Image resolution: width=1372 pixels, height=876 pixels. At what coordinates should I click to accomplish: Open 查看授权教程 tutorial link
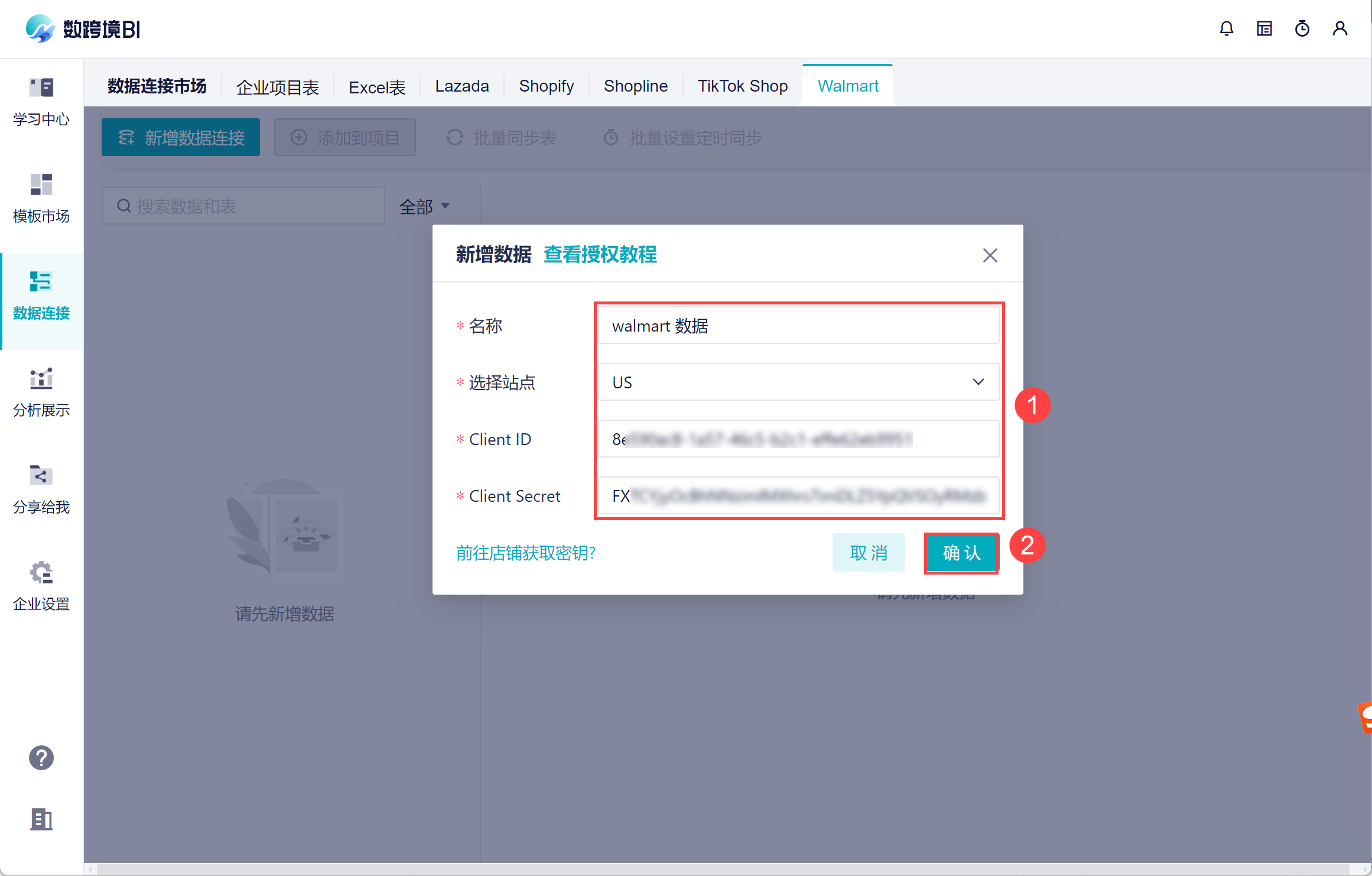coord(600,255)
